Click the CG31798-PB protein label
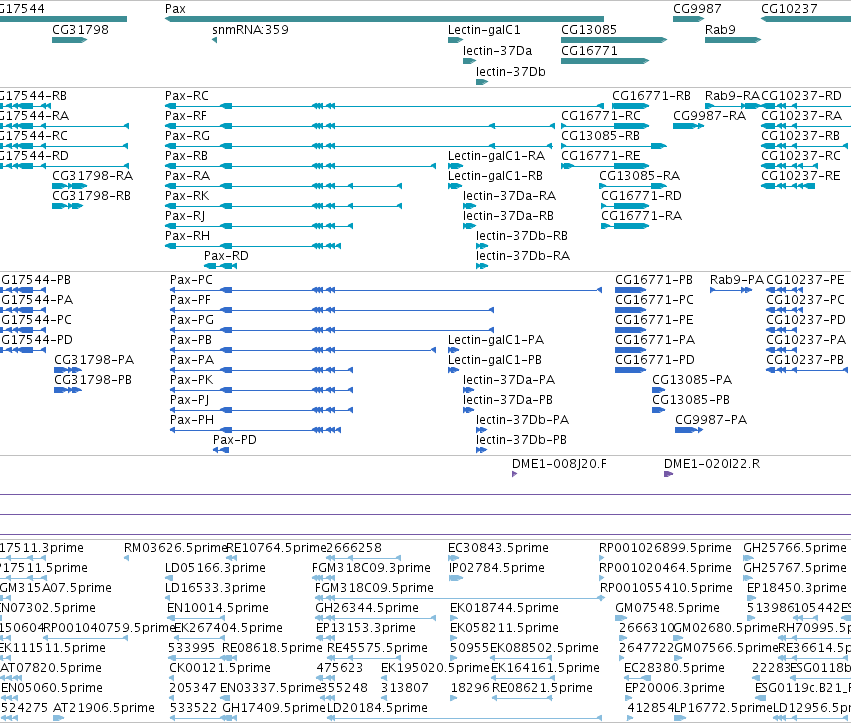Image resolution: width=851 pixels, height=723 pixels. [93, 380]
